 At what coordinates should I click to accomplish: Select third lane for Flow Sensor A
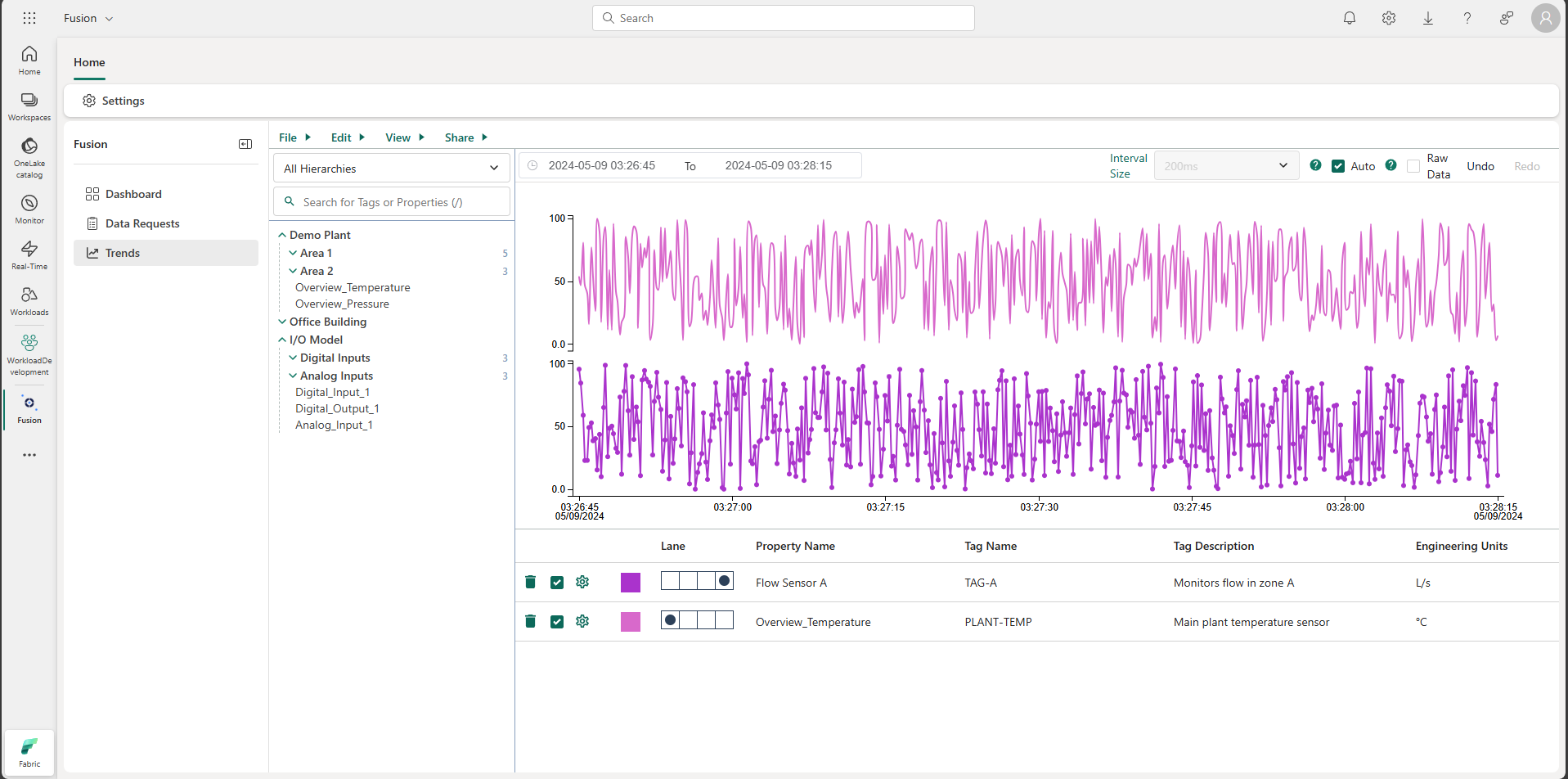click(706, 581)
